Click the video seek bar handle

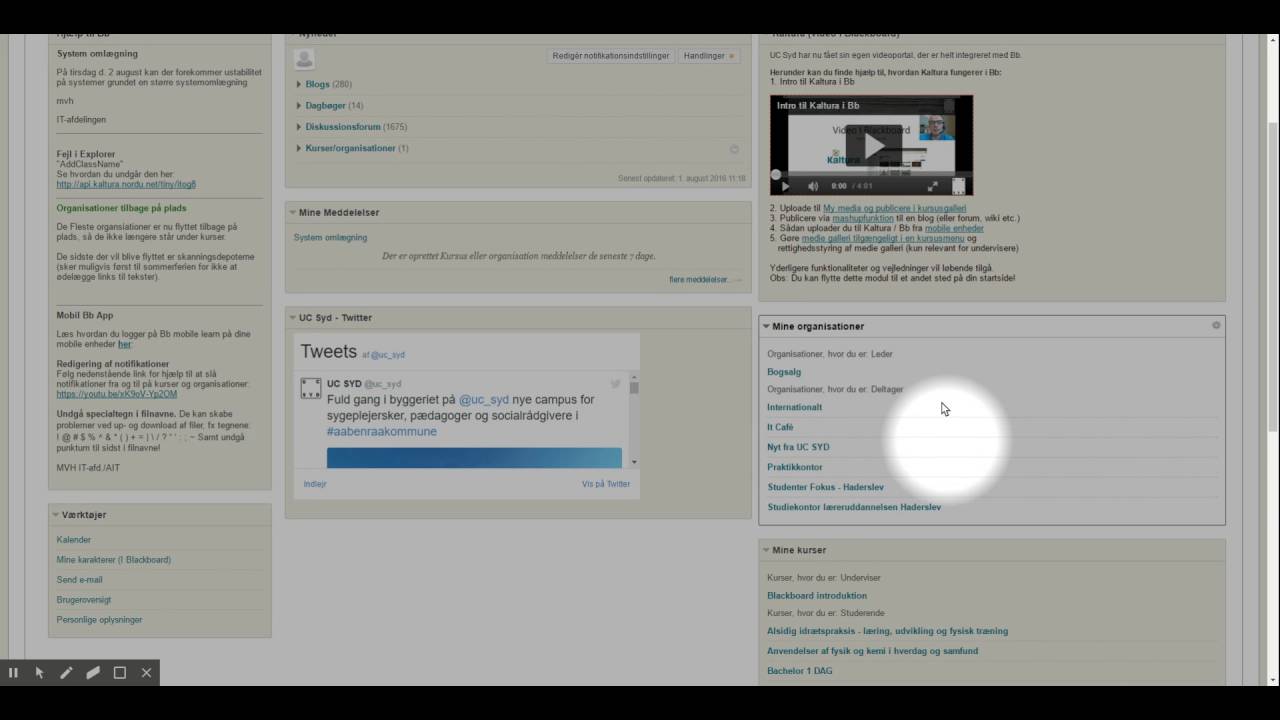(775, 174)
